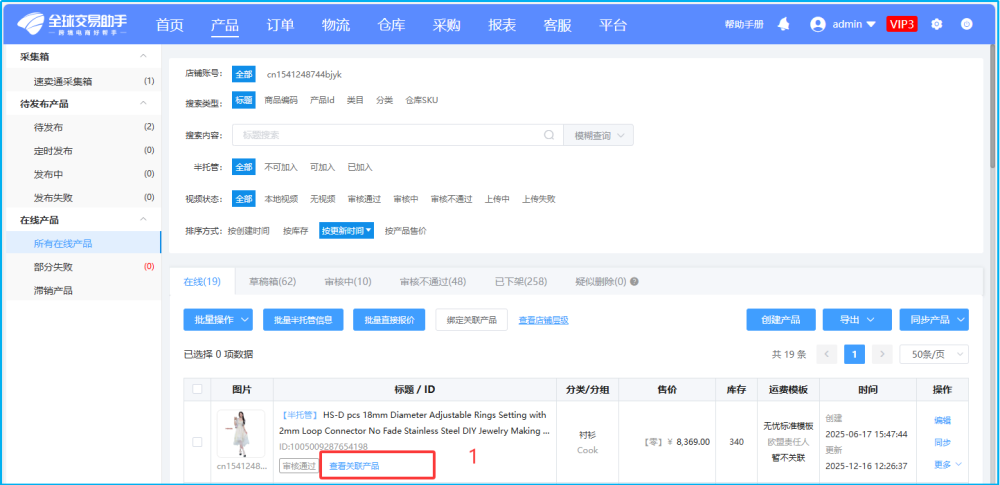Viewport: 1000px width, 485px height.
Task: Switch to the 审核中(10) tab
Action: [x=348, y=281]
